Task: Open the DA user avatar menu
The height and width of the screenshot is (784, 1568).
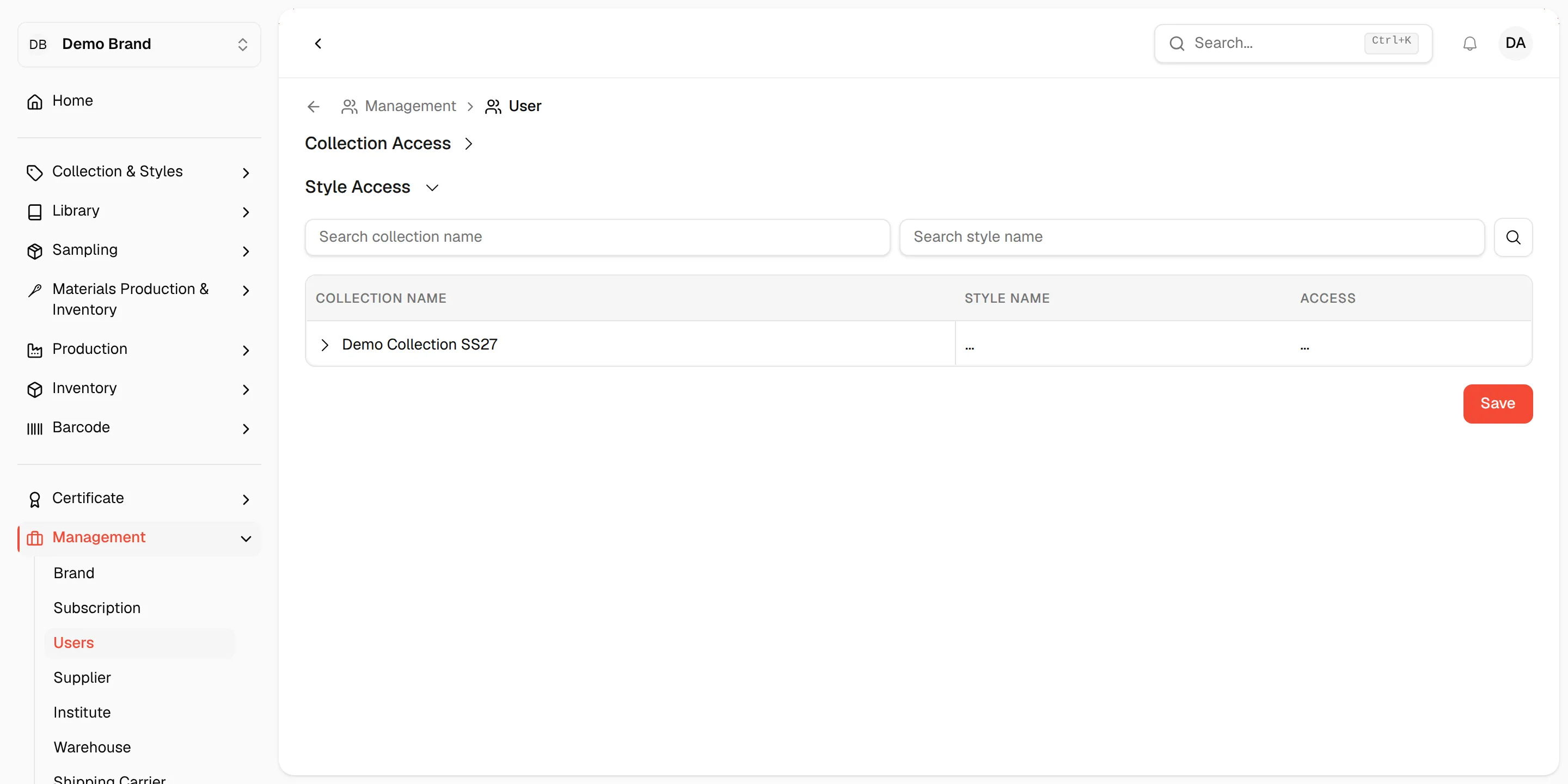Action: tap(1515, 43)
